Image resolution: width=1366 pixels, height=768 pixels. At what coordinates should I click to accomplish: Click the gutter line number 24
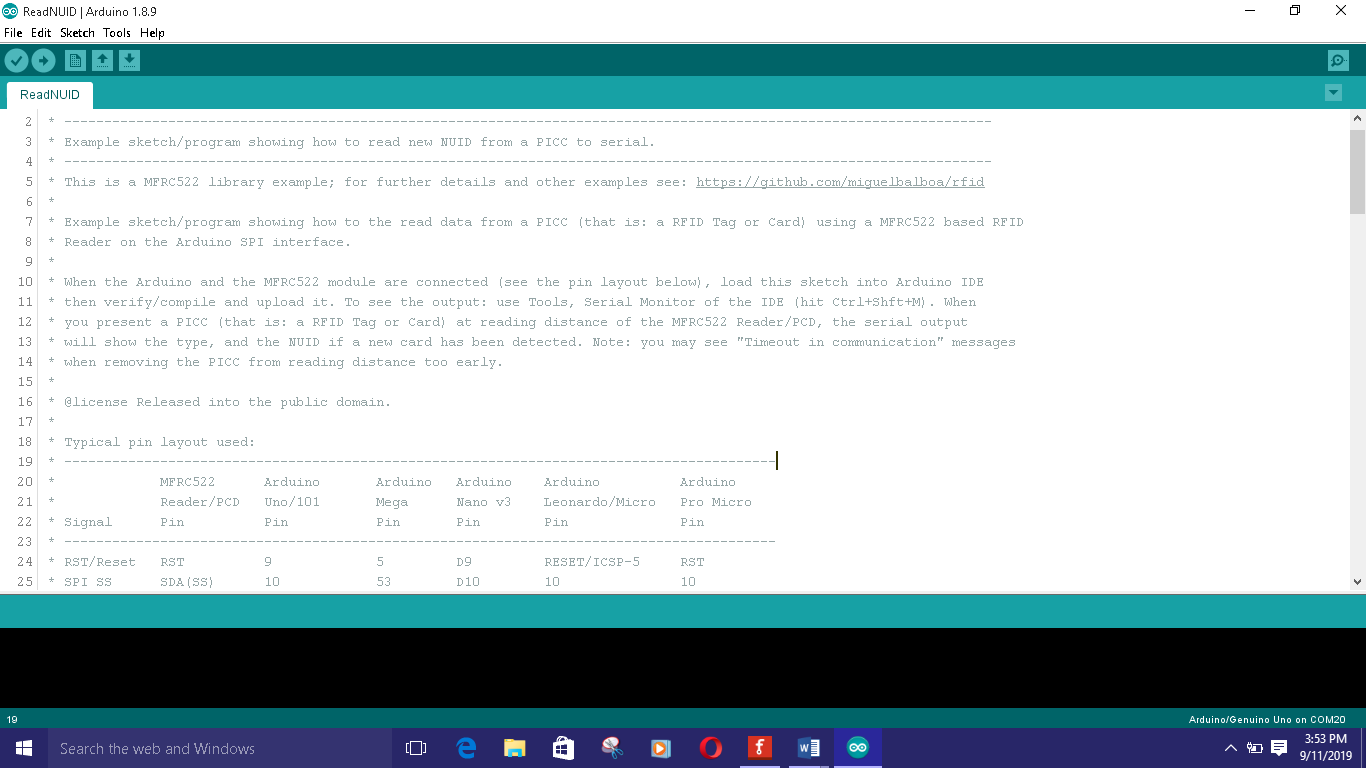click(x=25, y=562)
